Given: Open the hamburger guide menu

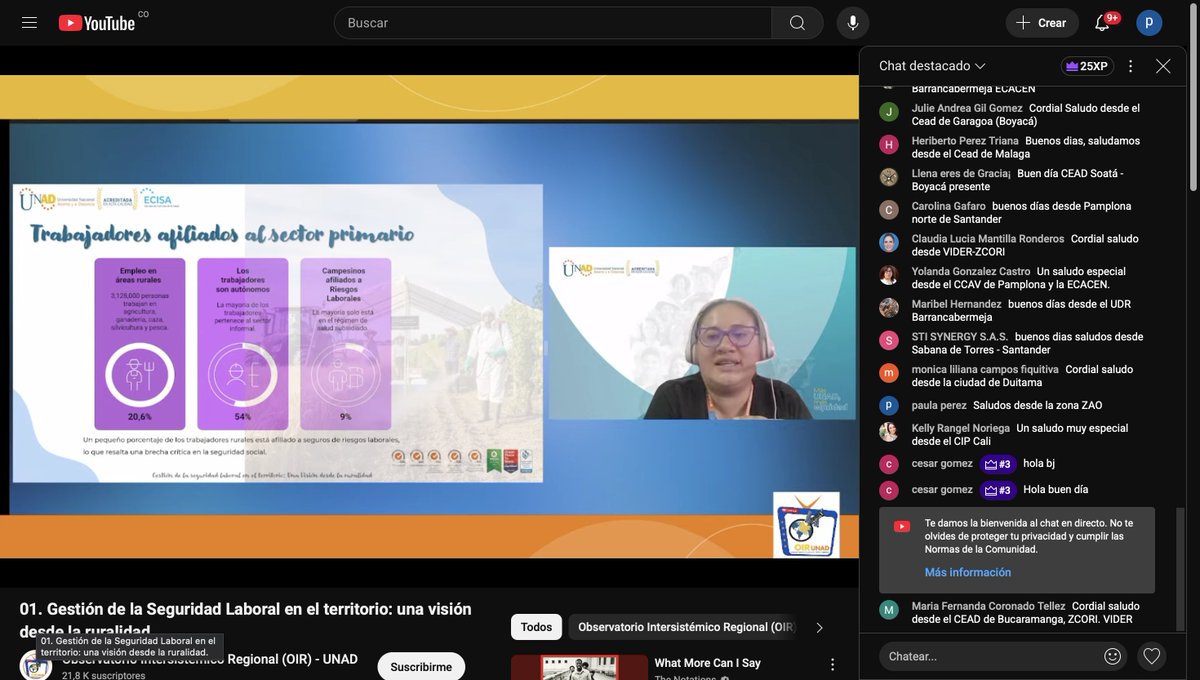Looking at the screenshot, I should pyautogui.click(x=29, y=22).
